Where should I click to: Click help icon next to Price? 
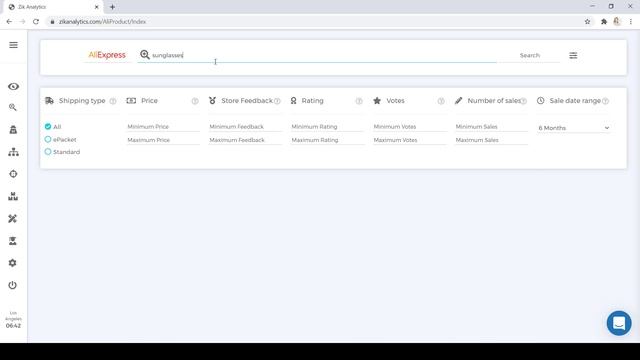[195, 101]
